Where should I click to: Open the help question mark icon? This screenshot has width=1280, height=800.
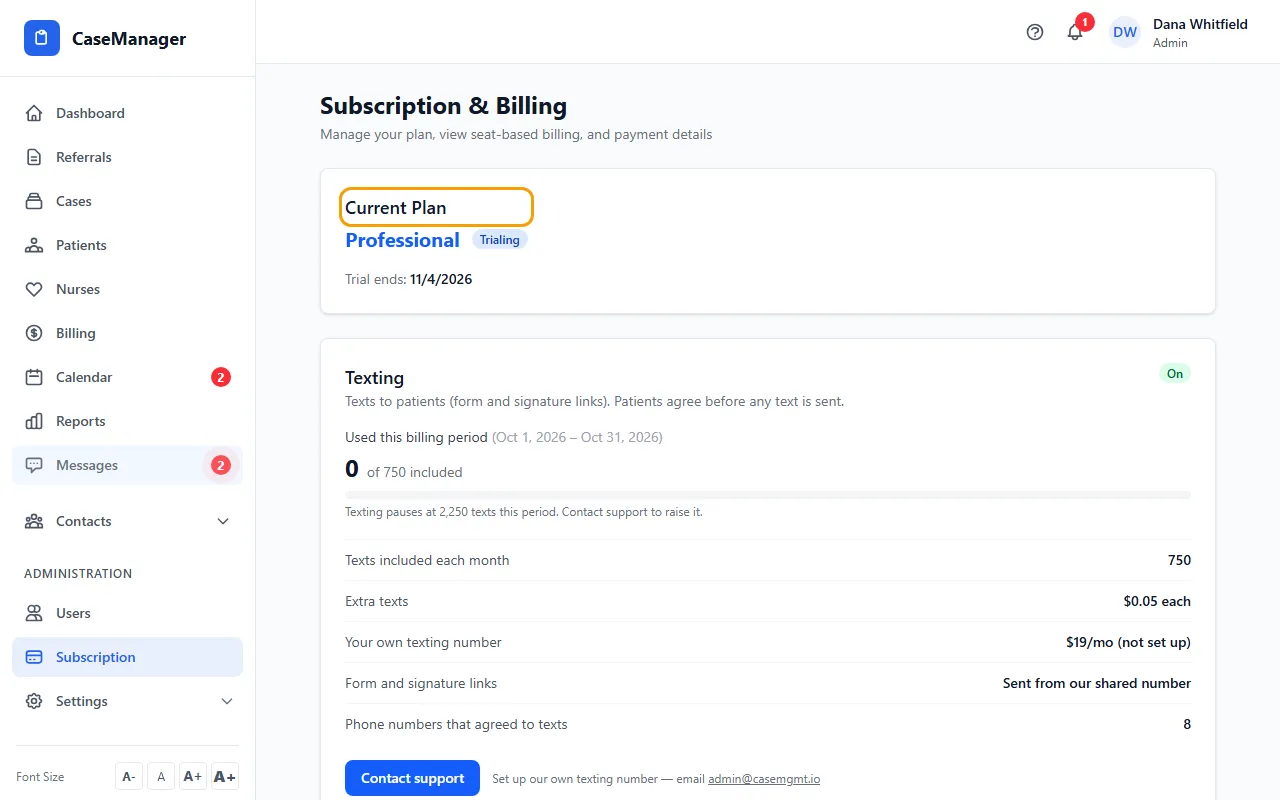click(x=1035, y=32)
